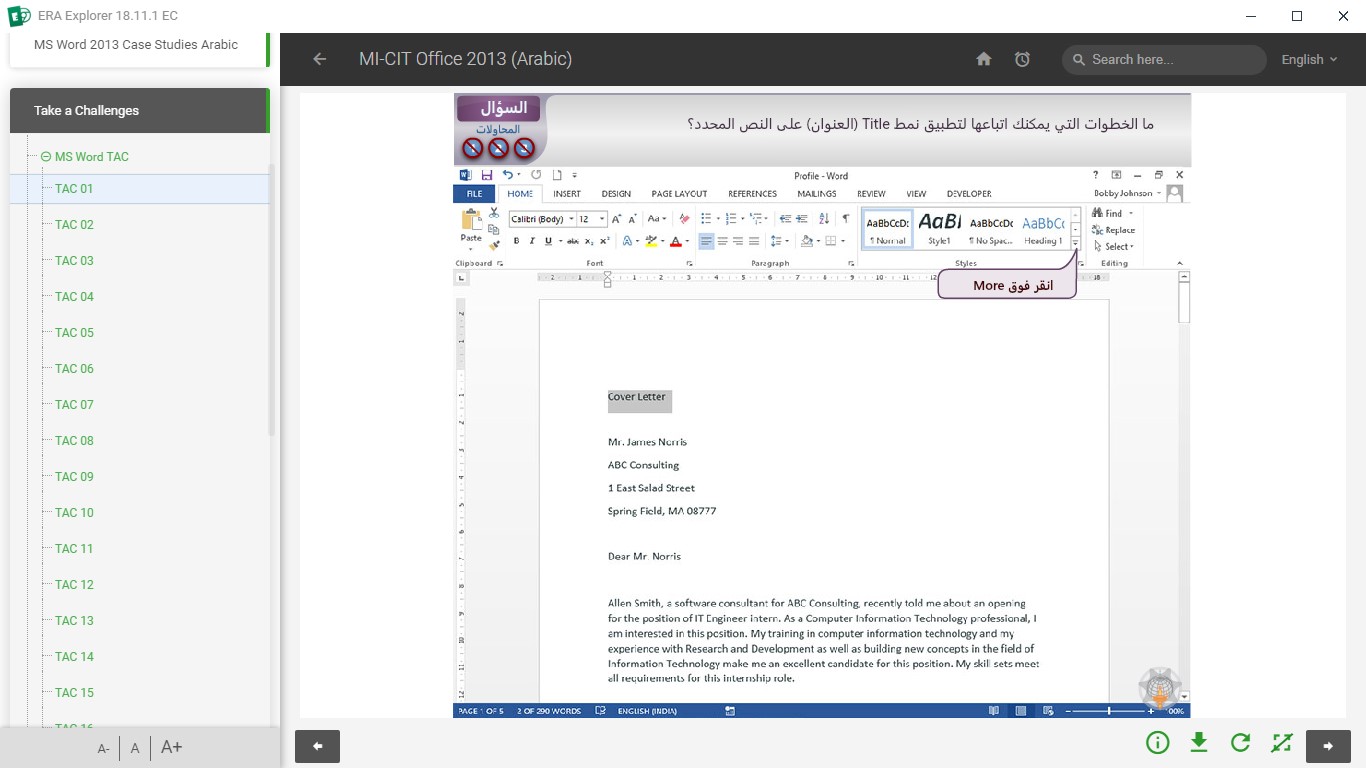Select the Format Painter icon
The height and width of the screenshot is (768, 1366).
(x=492, y=245)
